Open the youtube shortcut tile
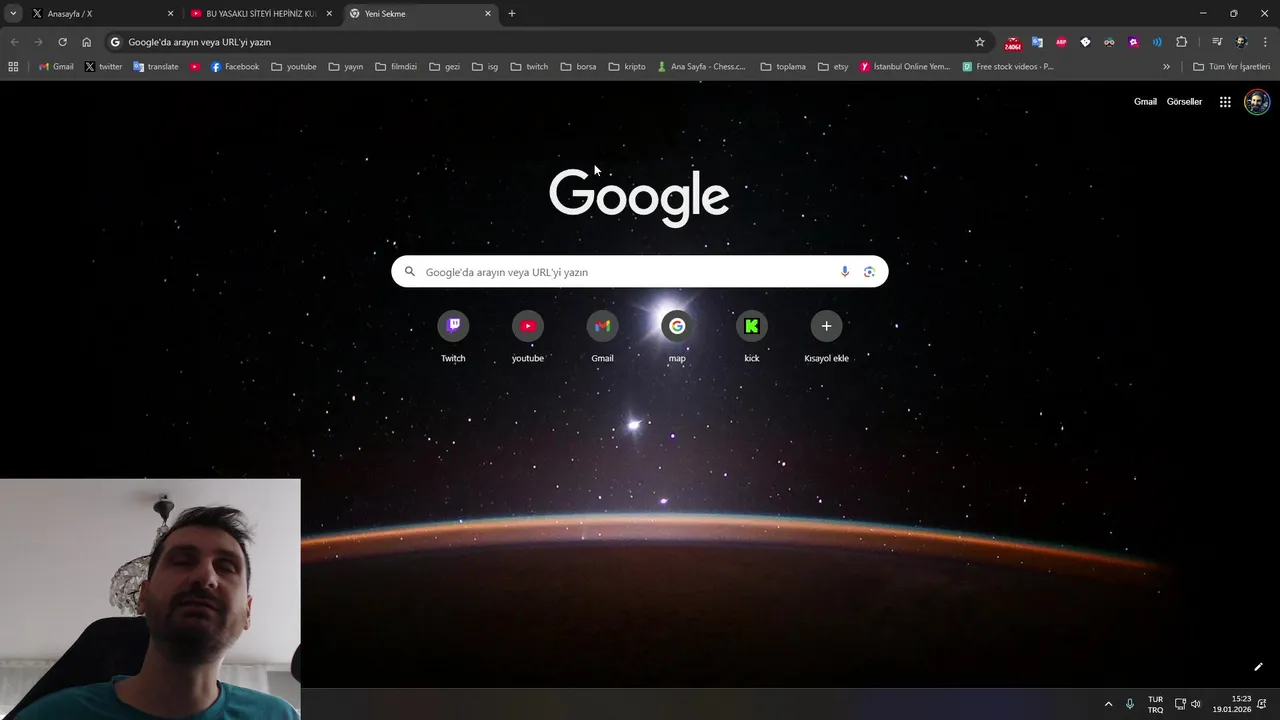 (x=528, y=337)
